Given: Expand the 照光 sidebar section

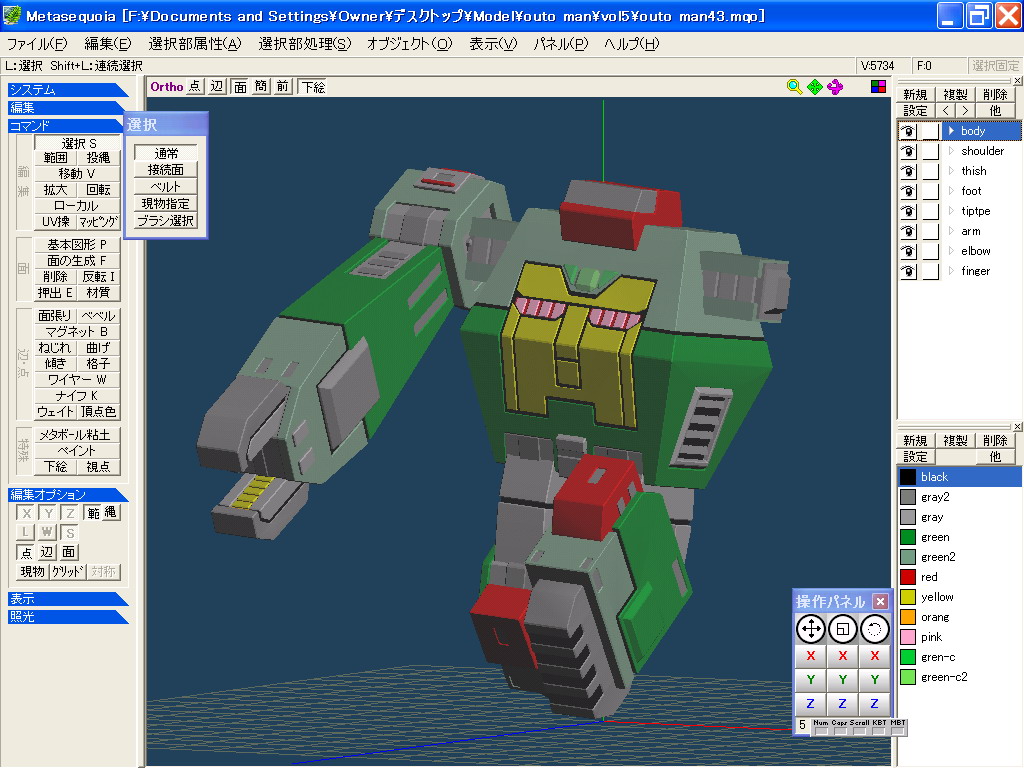Looking at the screenshot, I should [68, 616].
